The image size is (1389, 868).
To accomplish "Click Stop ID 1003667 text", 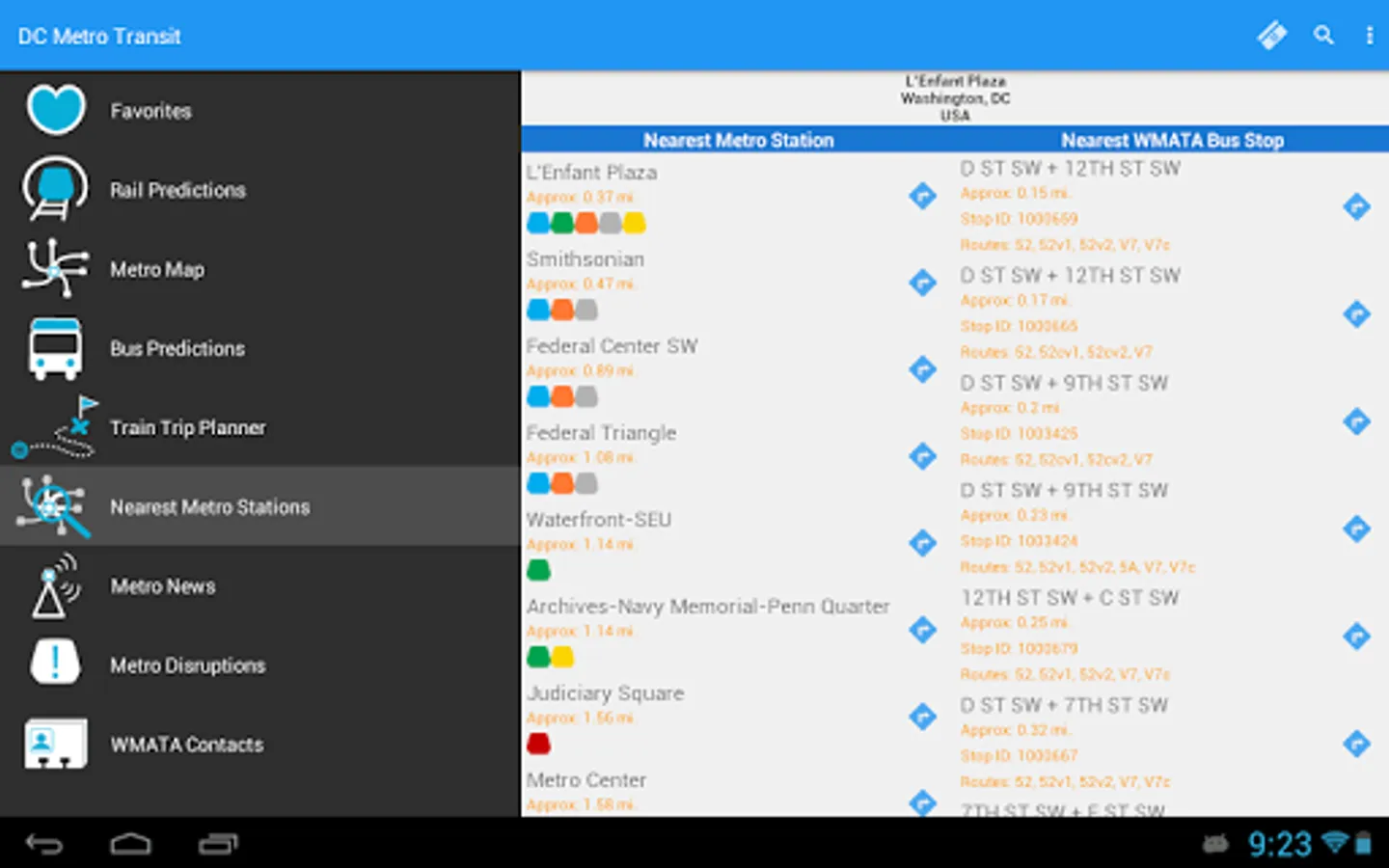I will (1019, 756).
